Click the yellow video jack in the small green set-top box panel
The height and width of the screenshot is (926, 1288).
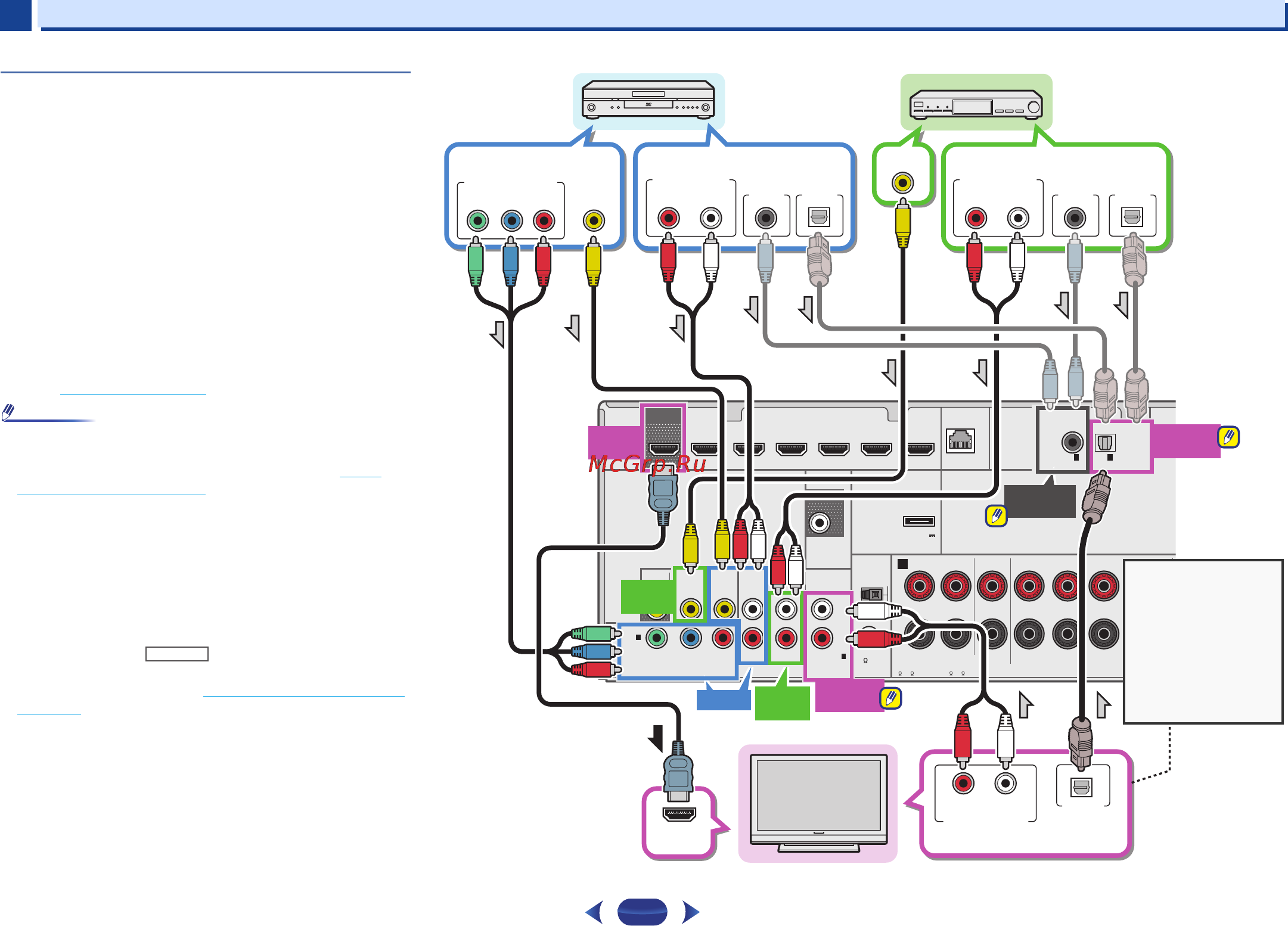(x=903, y=183)
